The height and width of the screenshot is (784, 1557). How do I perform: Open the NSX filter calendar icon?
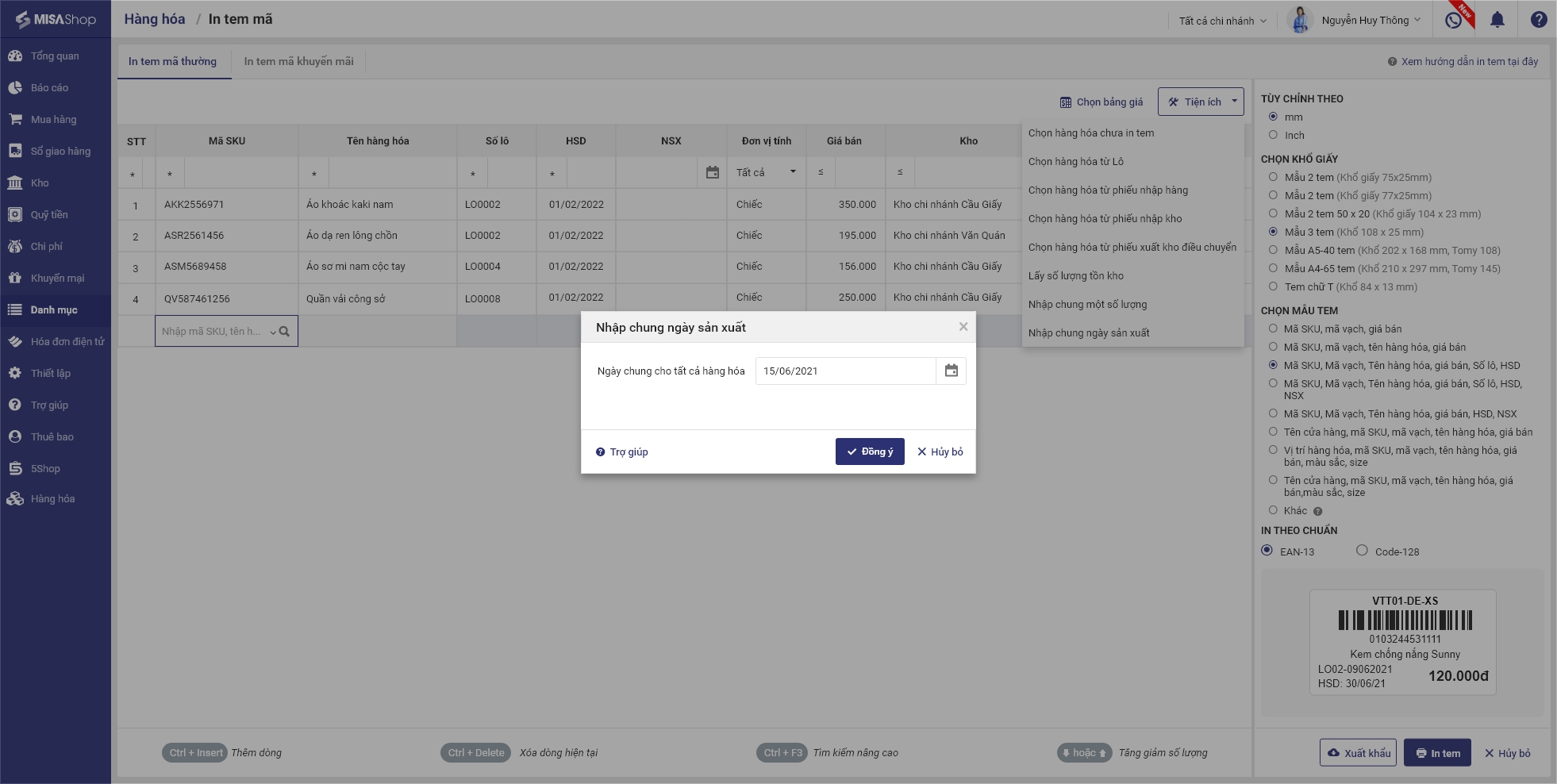713,172
